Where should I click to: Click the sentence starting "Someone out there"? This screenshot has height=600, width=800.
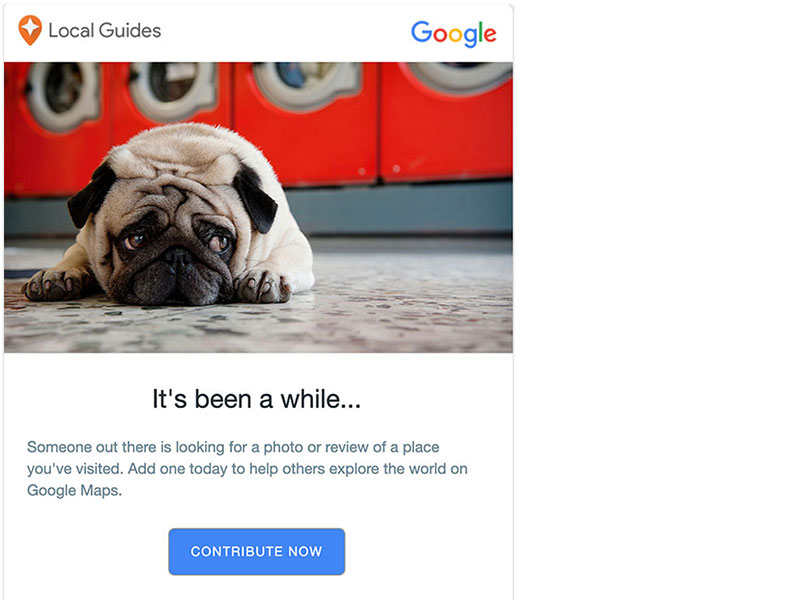pyautogui.click(x=233, y=447)
